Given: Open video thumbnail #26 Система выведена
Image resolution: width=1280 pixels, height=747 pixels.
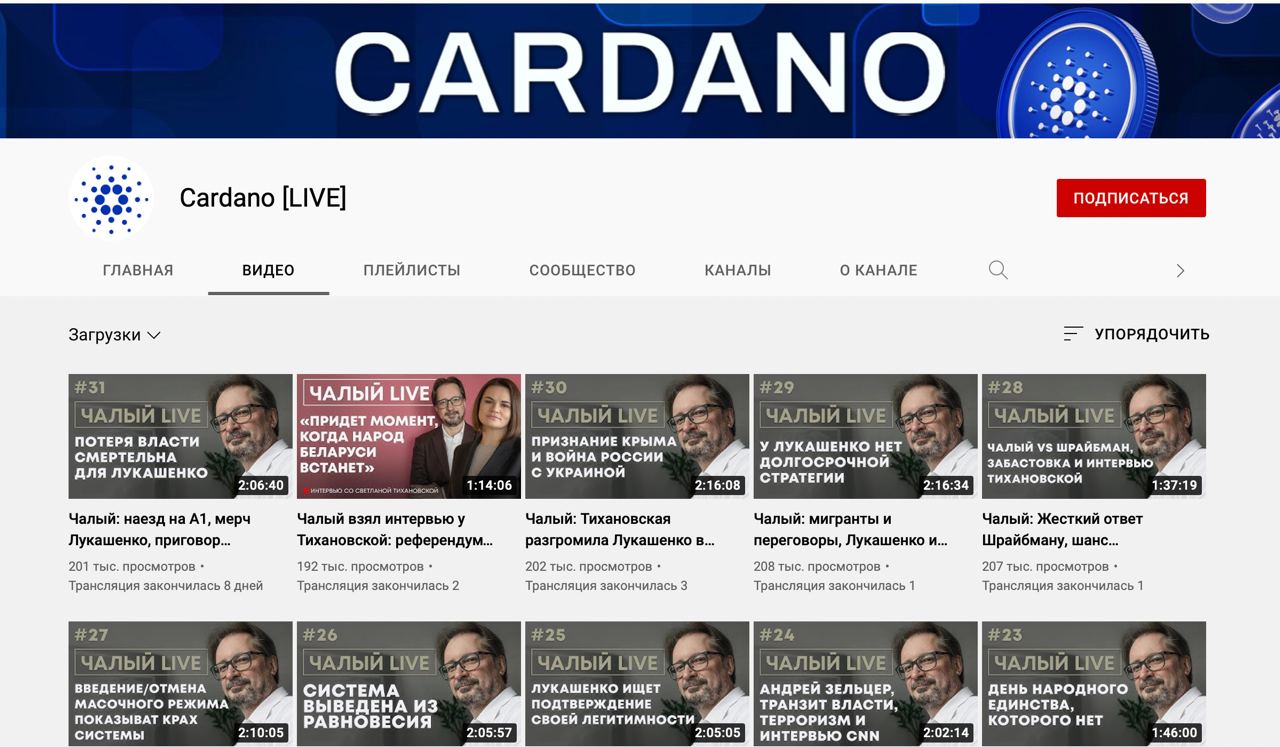Looking at the screenshot, I should 409,684.
